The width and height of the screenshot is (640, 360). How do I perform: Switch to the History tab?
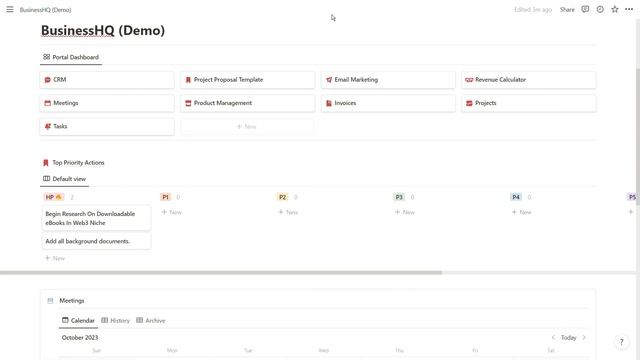point(116,320)
